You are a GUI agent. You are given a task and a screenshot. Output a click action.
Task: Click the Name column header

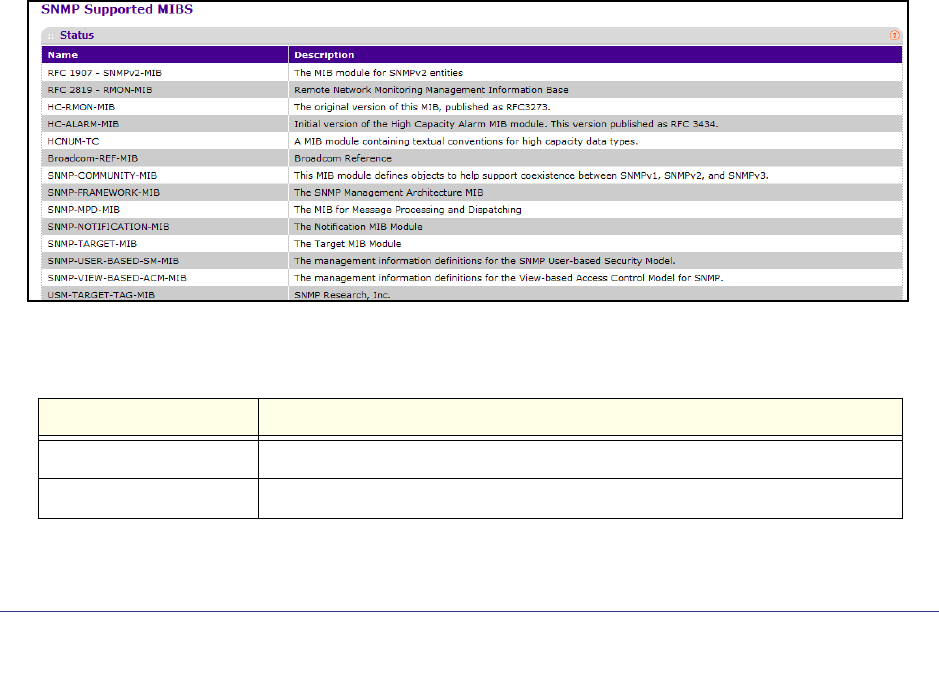(165, 55)
